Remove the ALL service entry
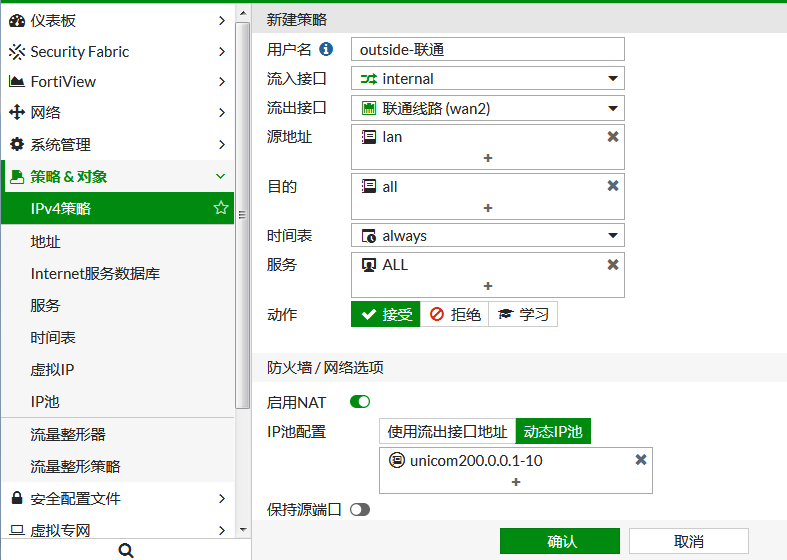The height and width of the screenshot is (560, 787). click(613, 264)
